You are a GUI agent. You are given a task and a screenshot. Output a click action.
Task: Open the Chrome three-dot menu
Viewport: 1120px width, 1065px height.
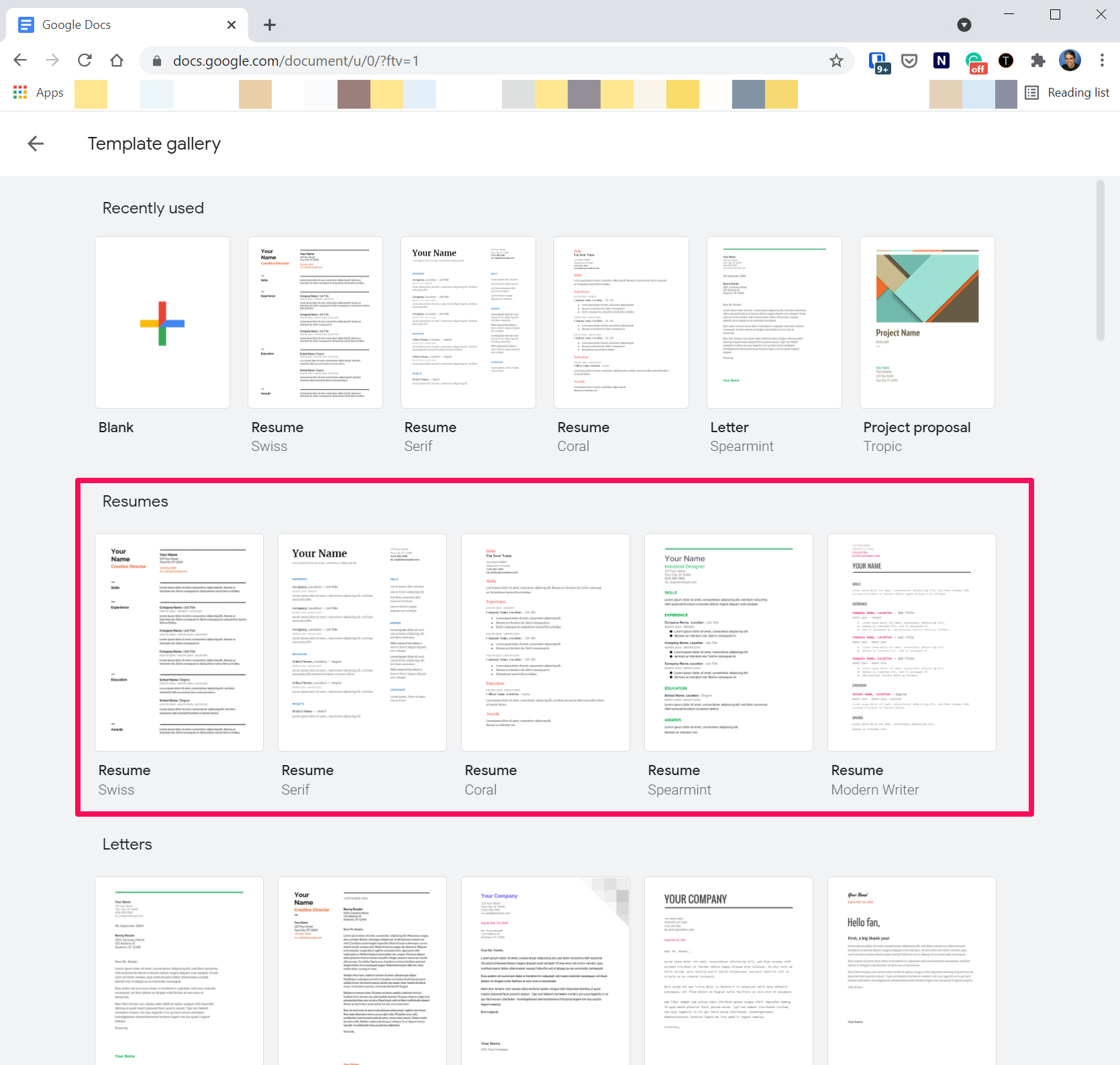(x=1102, y=60)
